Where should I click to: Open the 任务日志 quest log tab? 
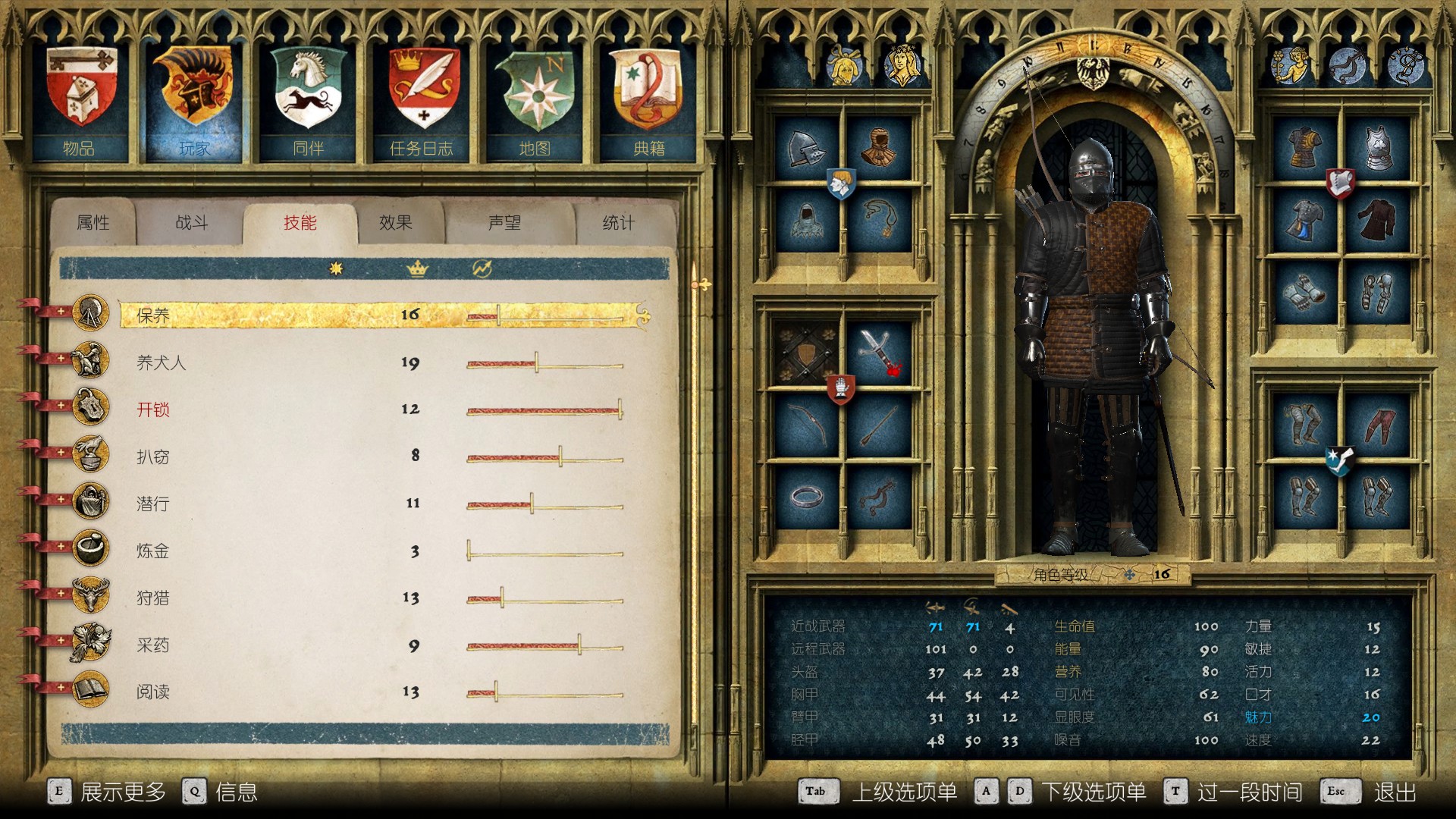coord(422,101)
